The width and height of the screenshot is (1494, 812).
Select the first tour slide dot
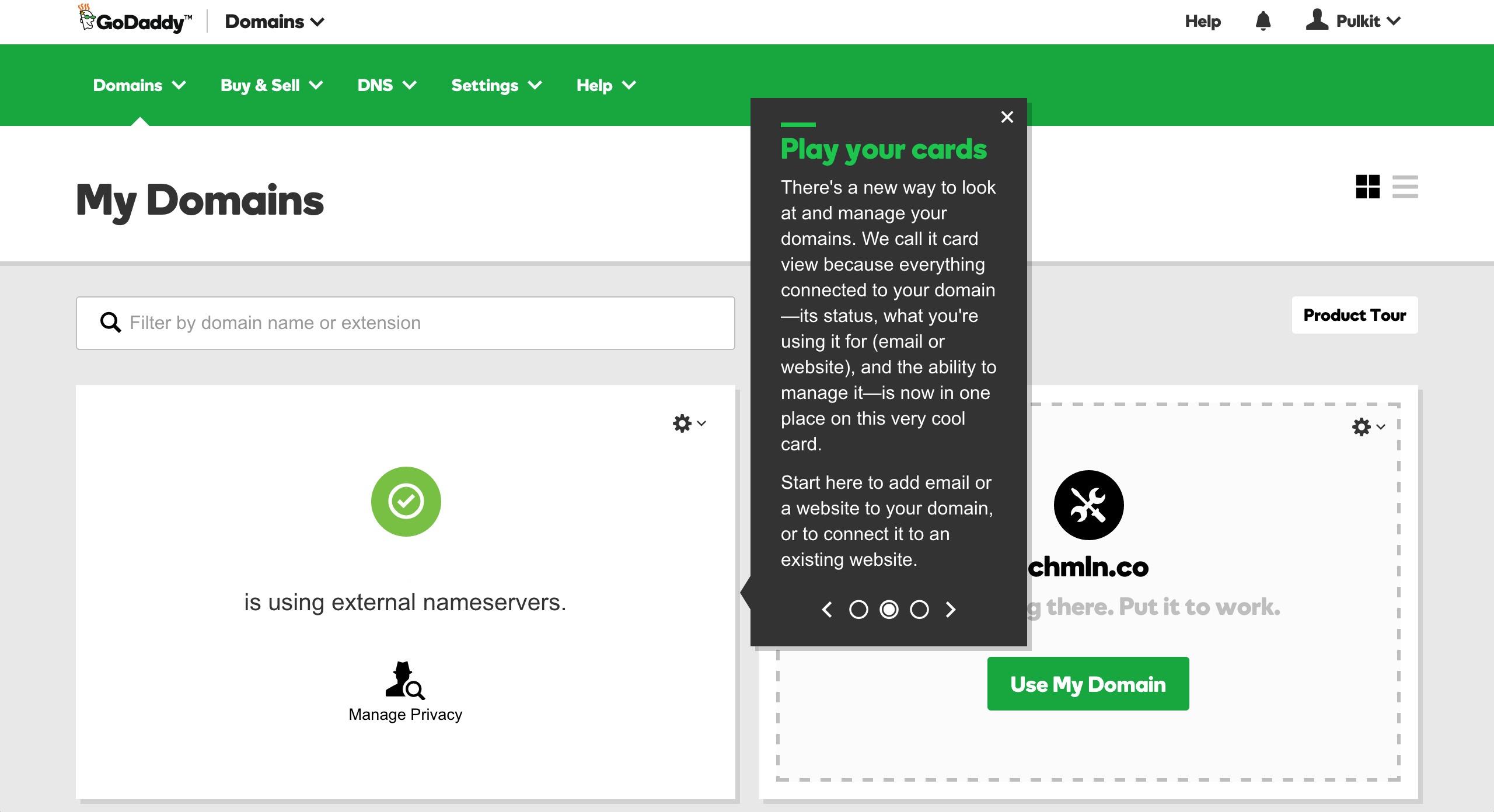858,610
